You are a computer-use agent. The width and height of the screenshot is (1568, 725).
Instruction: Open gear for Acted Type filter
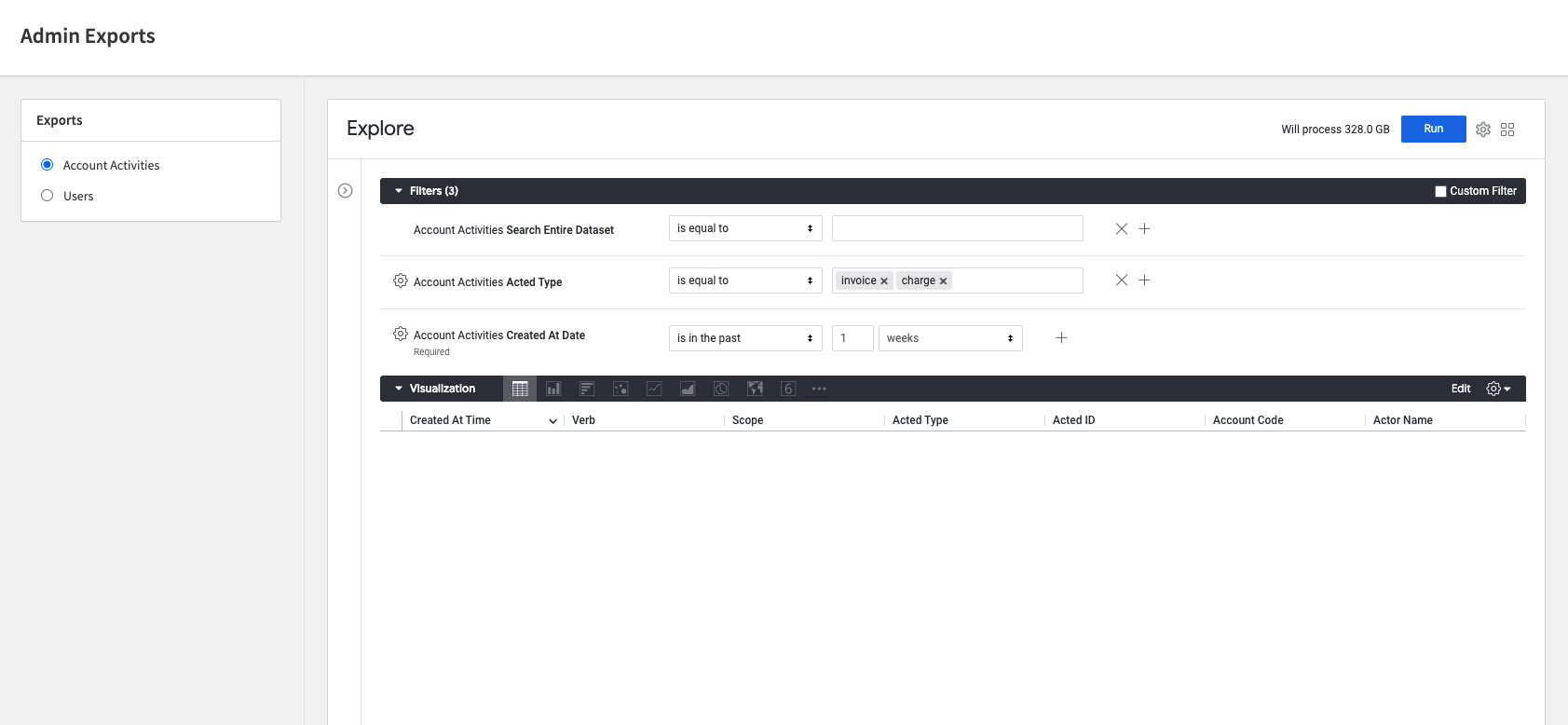pyautogui.click(x=401, y=280)
